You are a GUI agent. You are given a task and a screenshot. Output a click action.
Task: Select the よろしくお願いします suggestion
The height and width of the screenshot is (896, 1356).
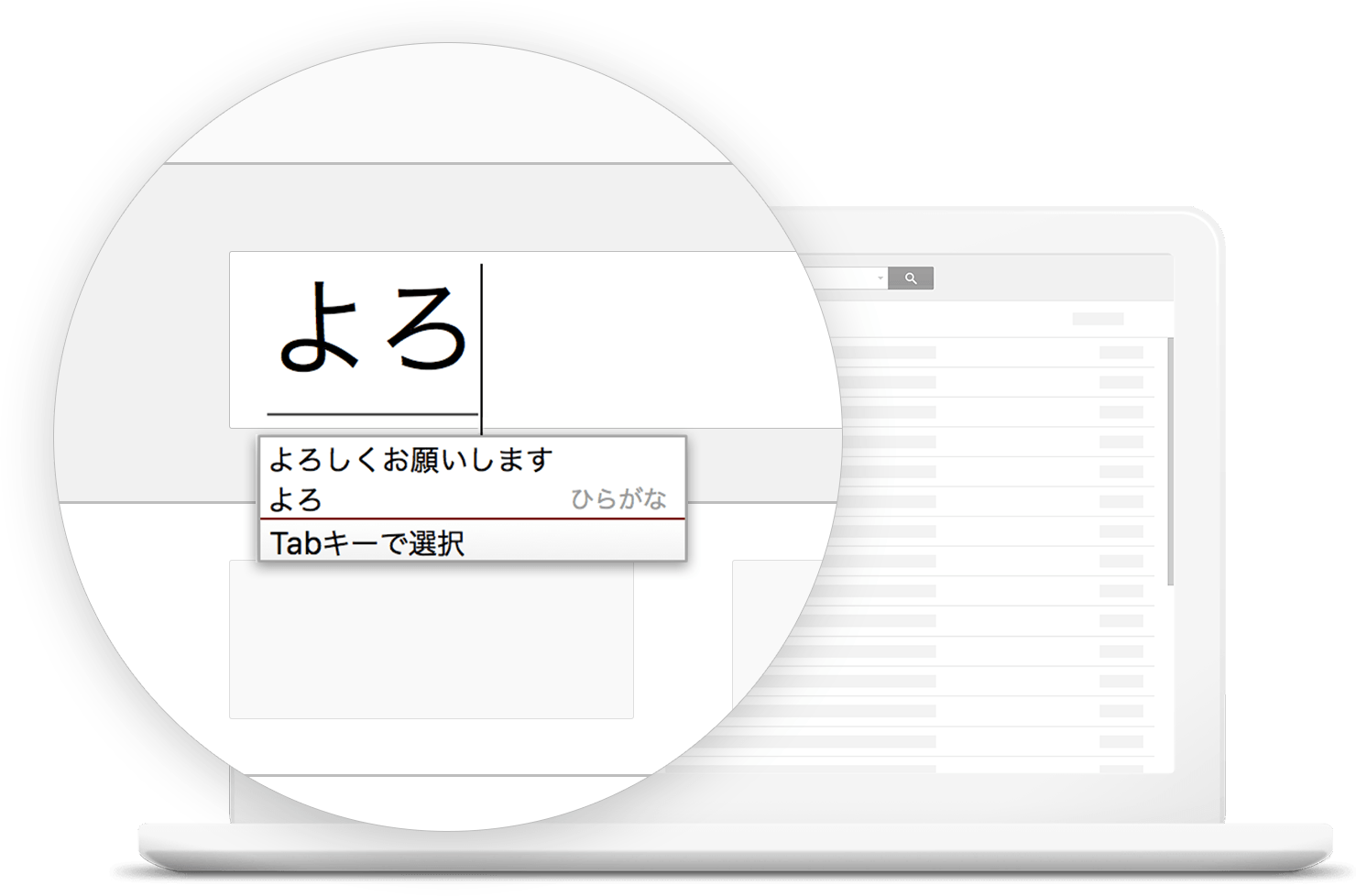tap(410, 459)
